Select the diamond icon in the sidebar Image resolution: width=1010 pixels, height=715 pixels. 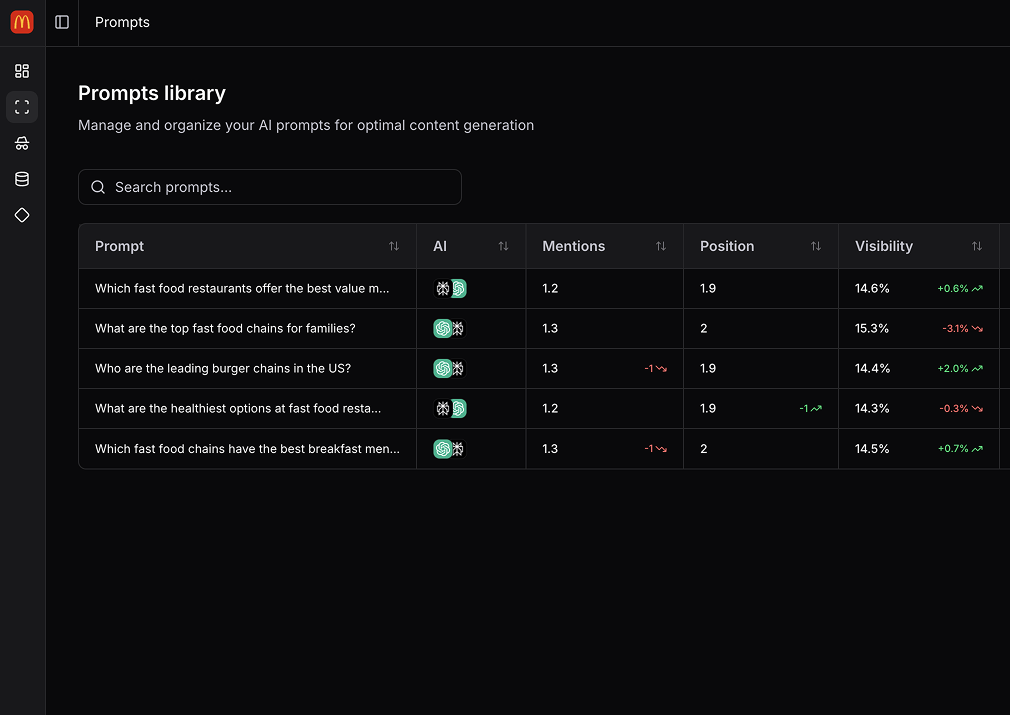(x=22, y=215)
